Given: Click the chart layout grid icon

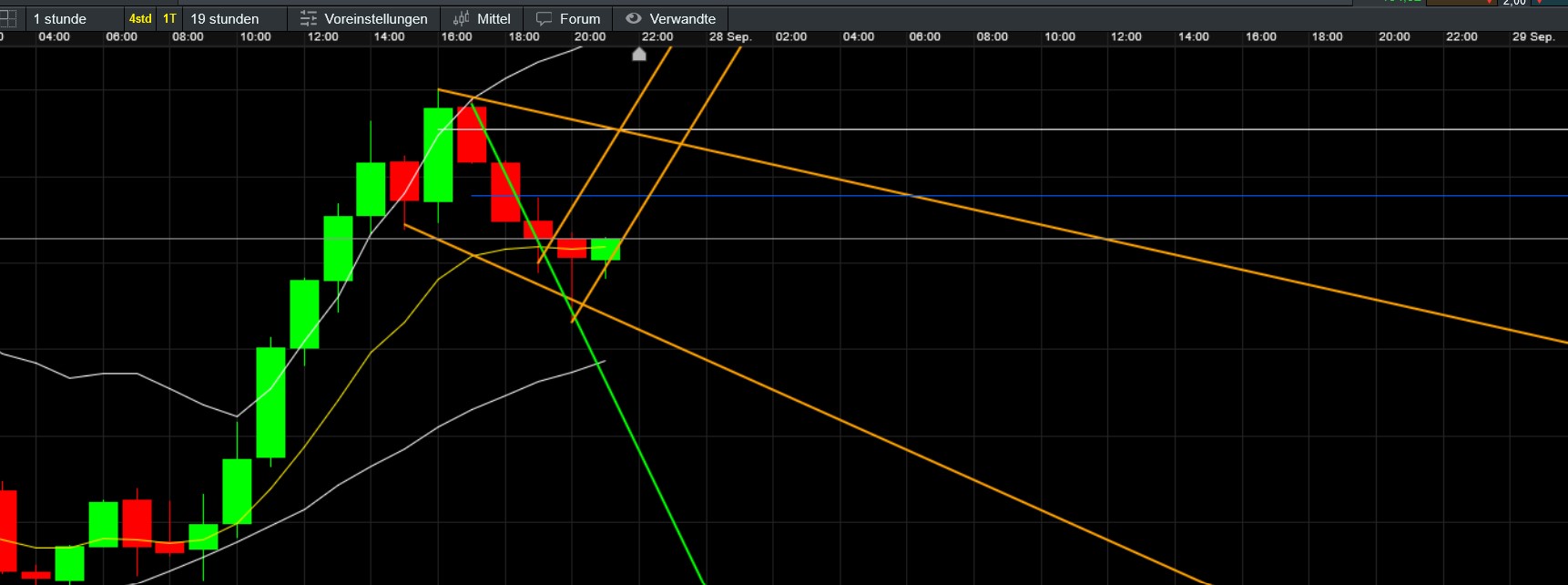Looking at the screenshot, I should (x=7, y=18).
